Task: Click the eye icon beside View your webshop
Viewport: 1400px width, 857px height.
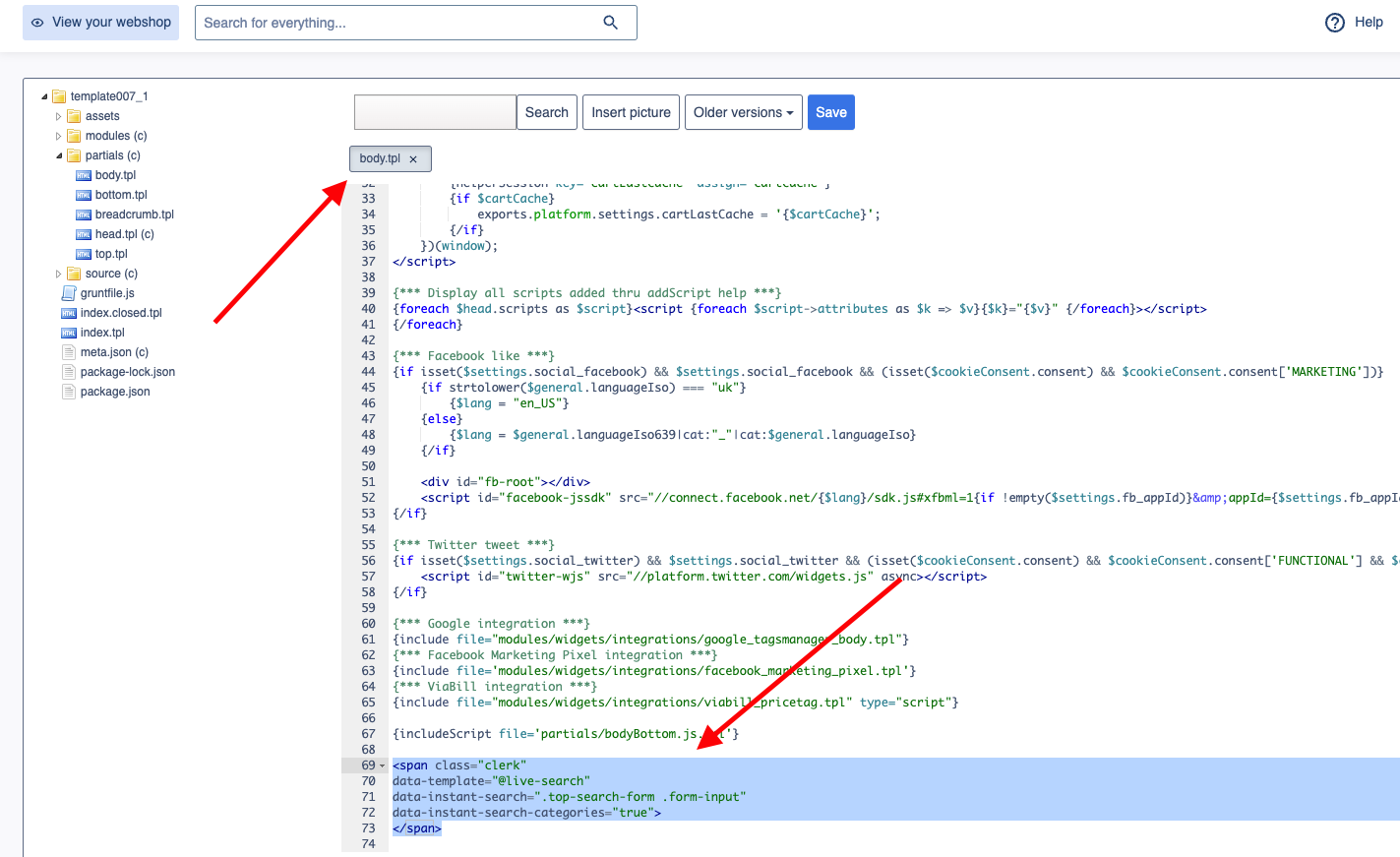Action: pyautogui.click(x=37, y=22)
